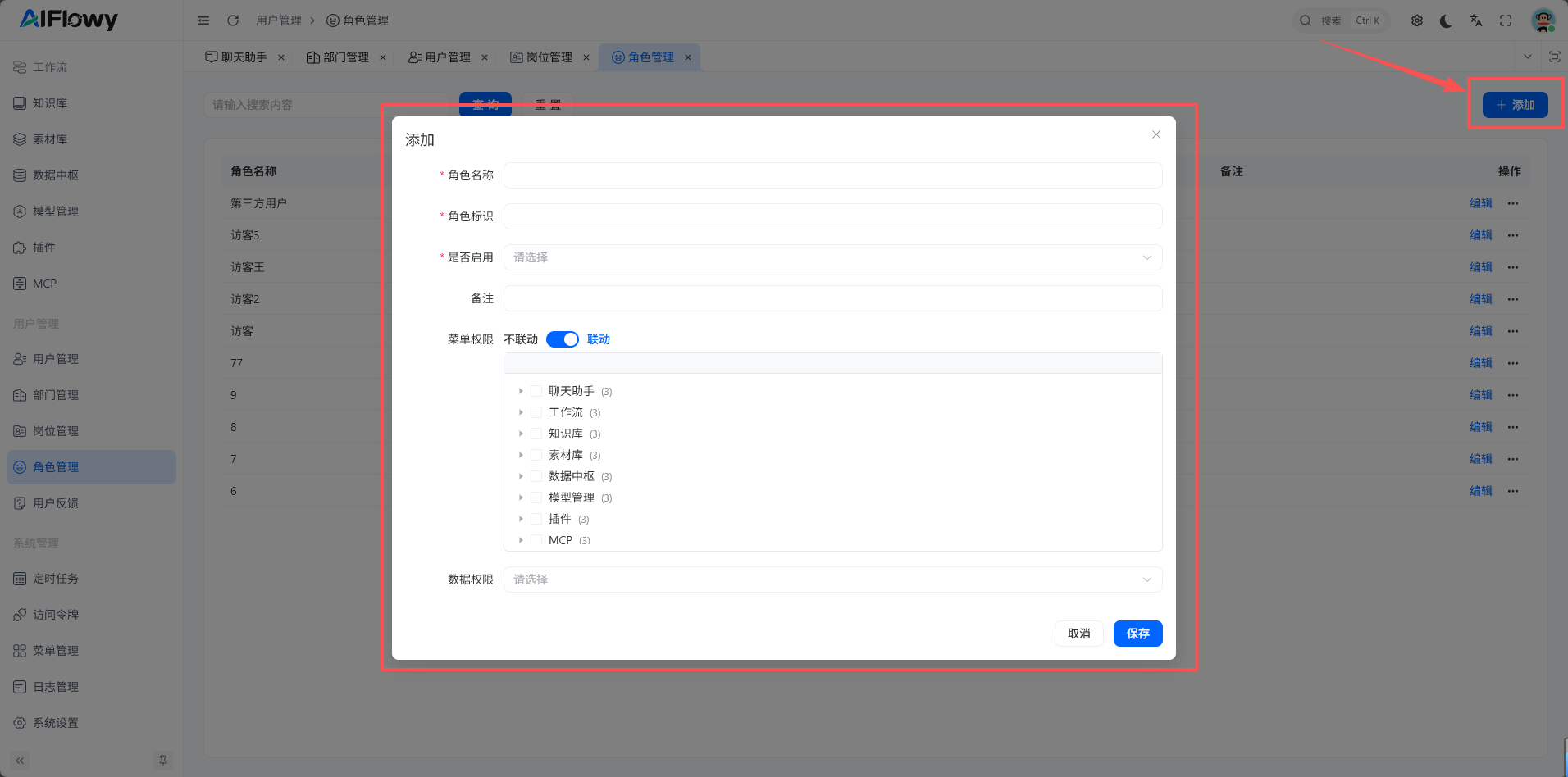This screenshot has width=1568, height=777.
Task: Collapse sidebar with double-arrow icon
Action: point(21,761)
